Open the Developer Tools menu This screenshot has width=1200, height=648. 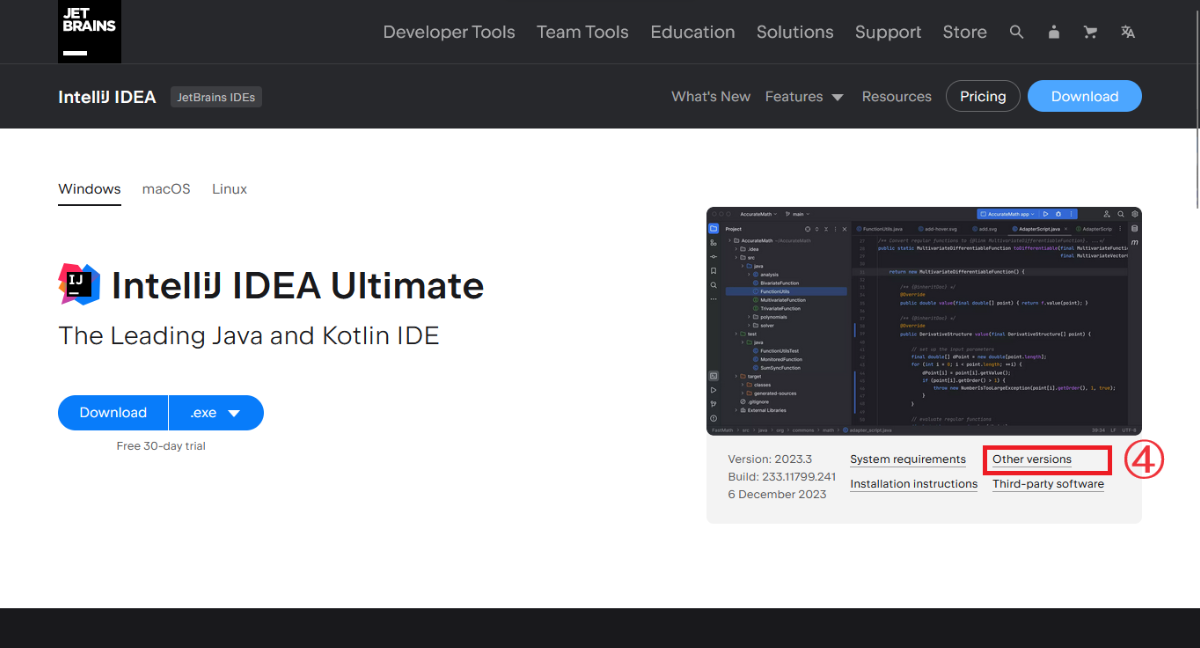click(449, 32)
